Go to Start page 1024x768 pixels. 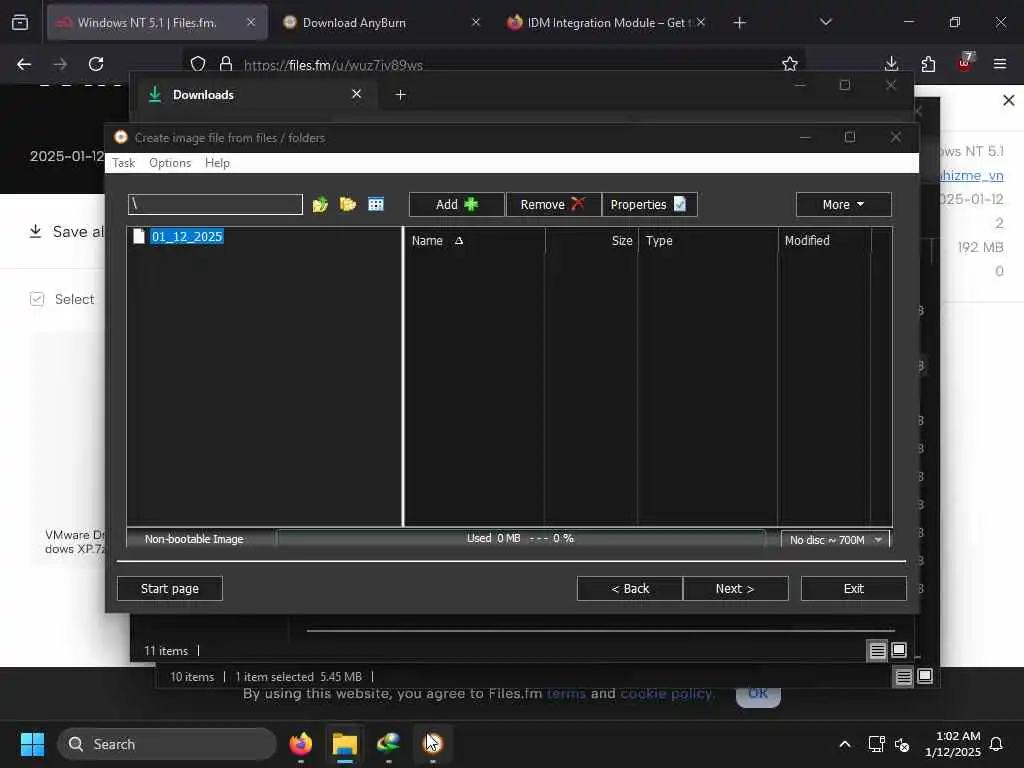tap(170, 588)
